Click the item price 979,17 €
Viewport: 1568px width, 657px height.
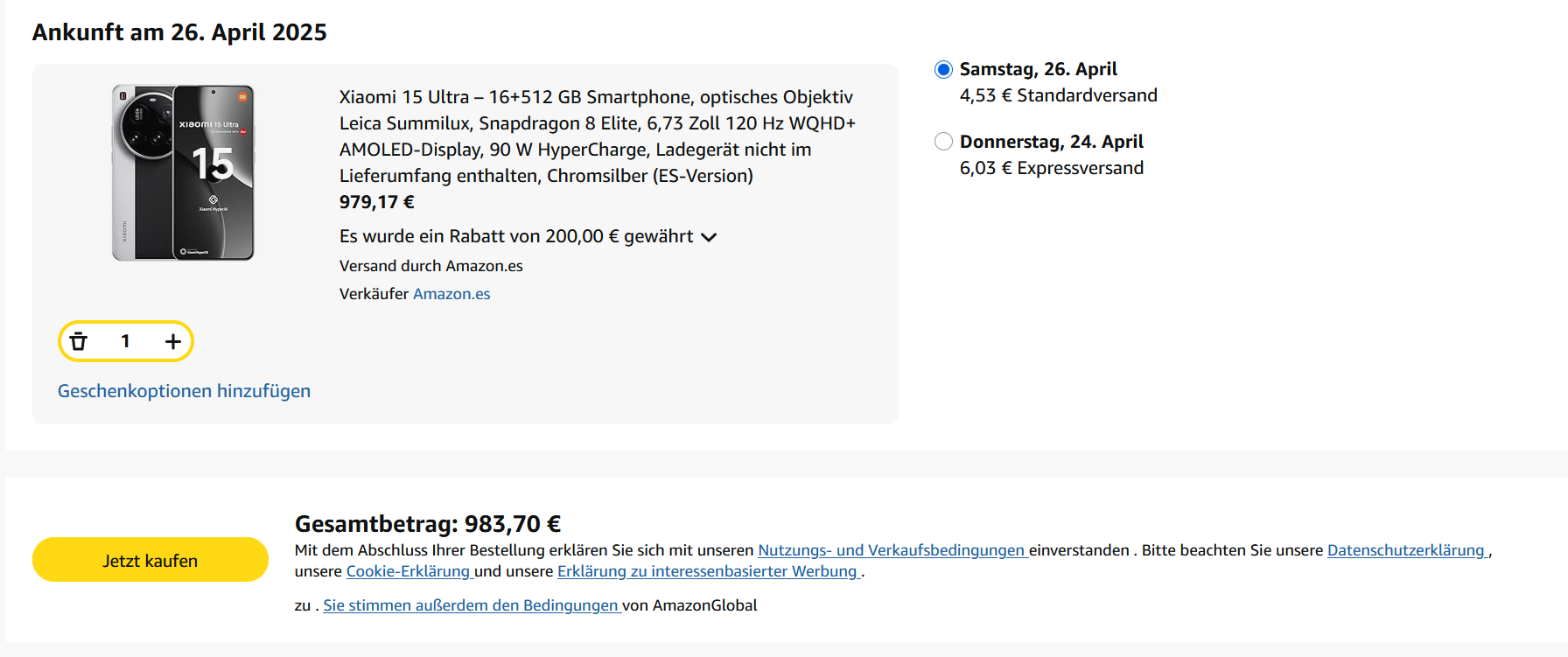coord(377,202)
